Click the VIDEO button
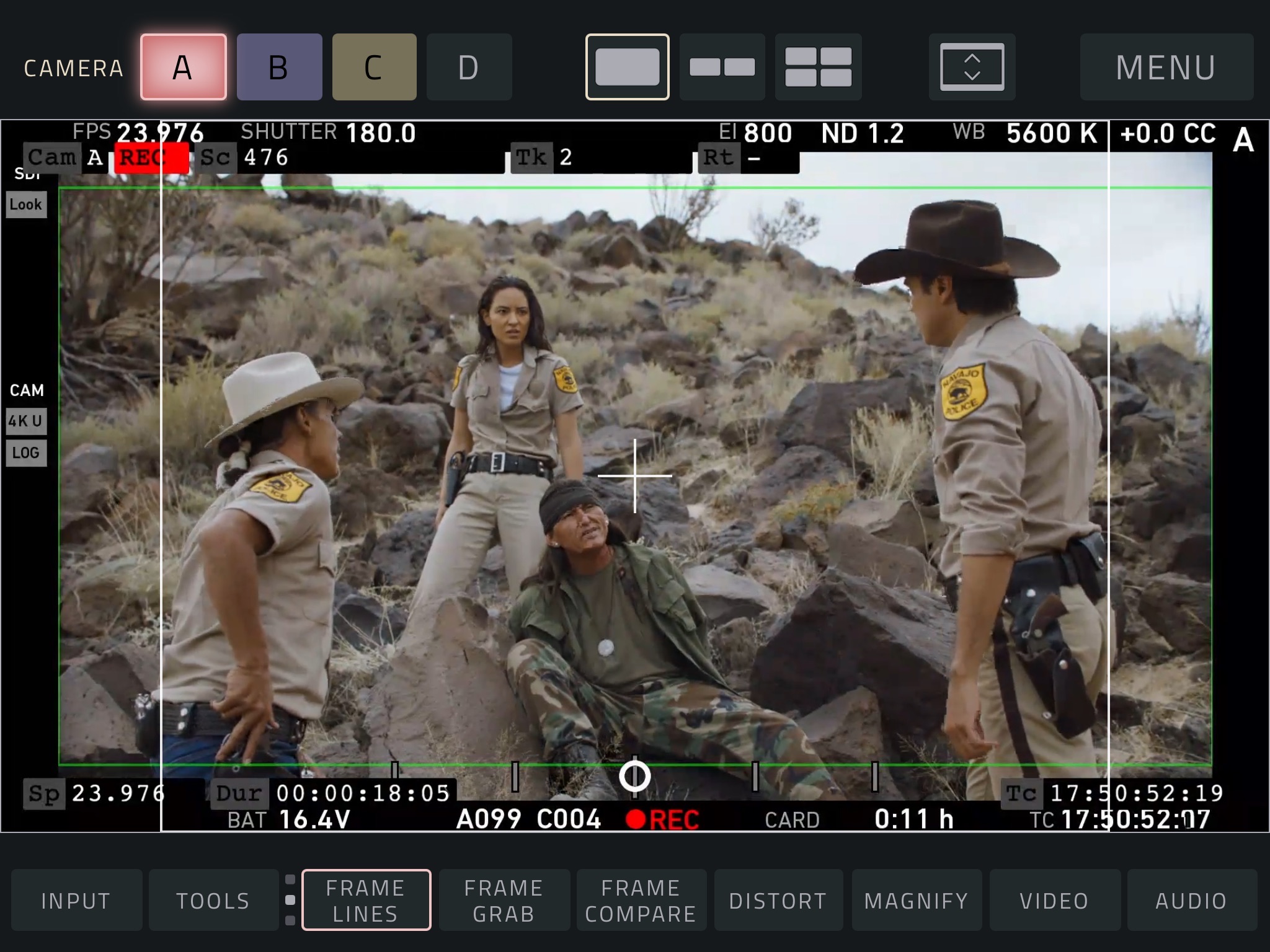Screen dimensions: 1270x952 point(1054,900)
